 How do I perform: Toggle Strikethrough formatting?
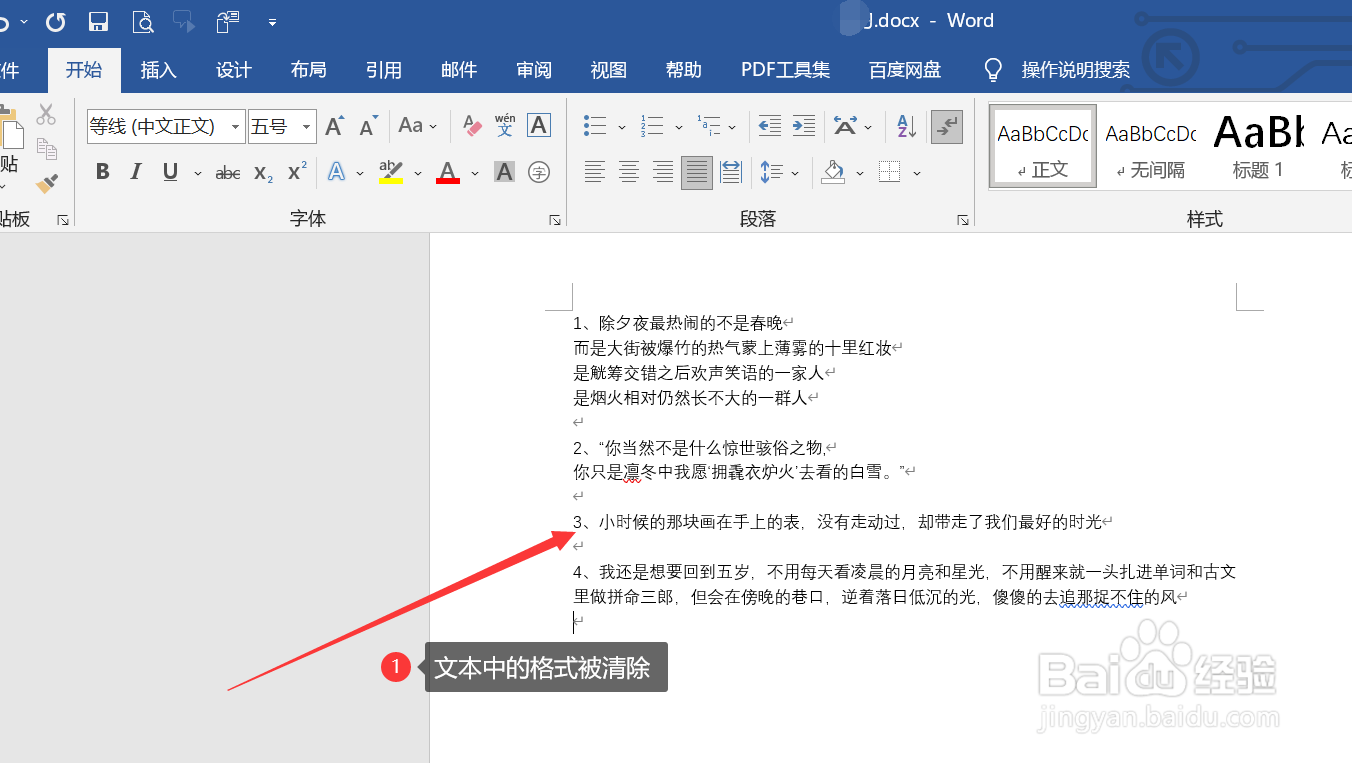[x=228, y=173]
